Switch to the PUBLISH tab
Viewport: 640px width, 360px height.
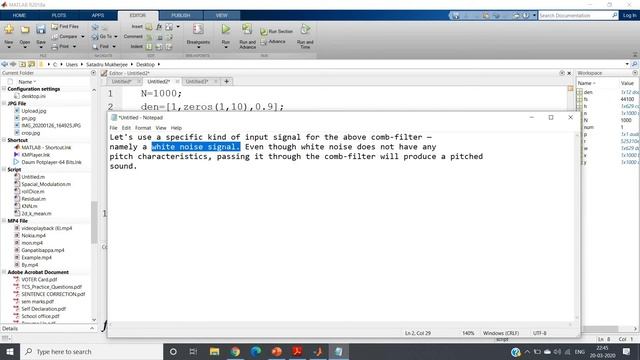point(181,16)
